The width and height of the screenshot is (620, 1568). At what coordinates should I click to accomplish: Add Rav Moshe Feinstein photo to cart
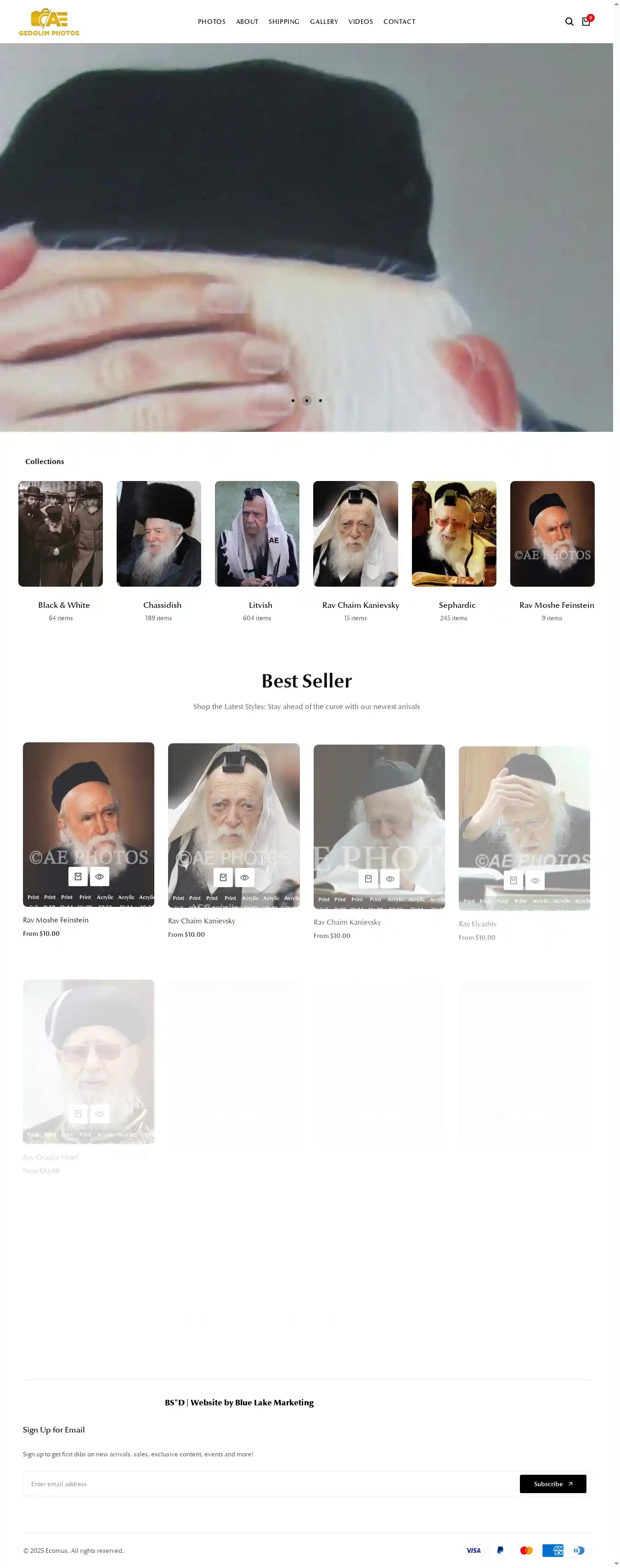[x=78, y=877]
